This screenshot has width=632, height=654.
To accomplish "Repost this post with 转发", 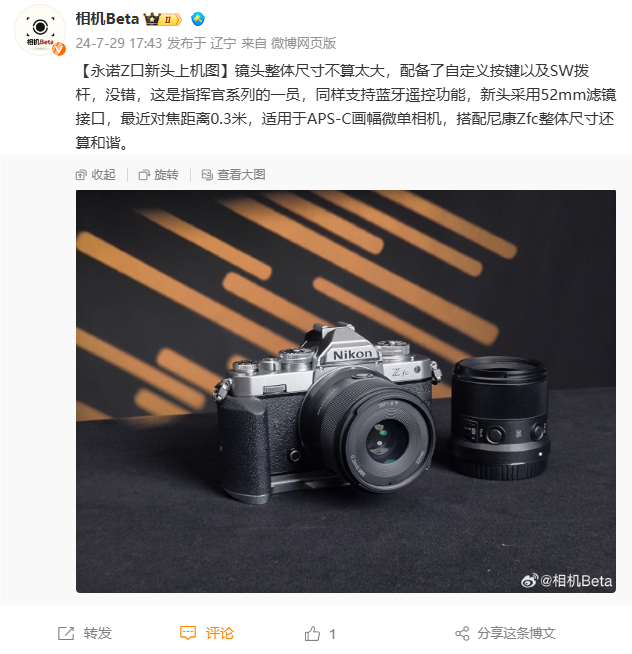I will click(85, 633).
